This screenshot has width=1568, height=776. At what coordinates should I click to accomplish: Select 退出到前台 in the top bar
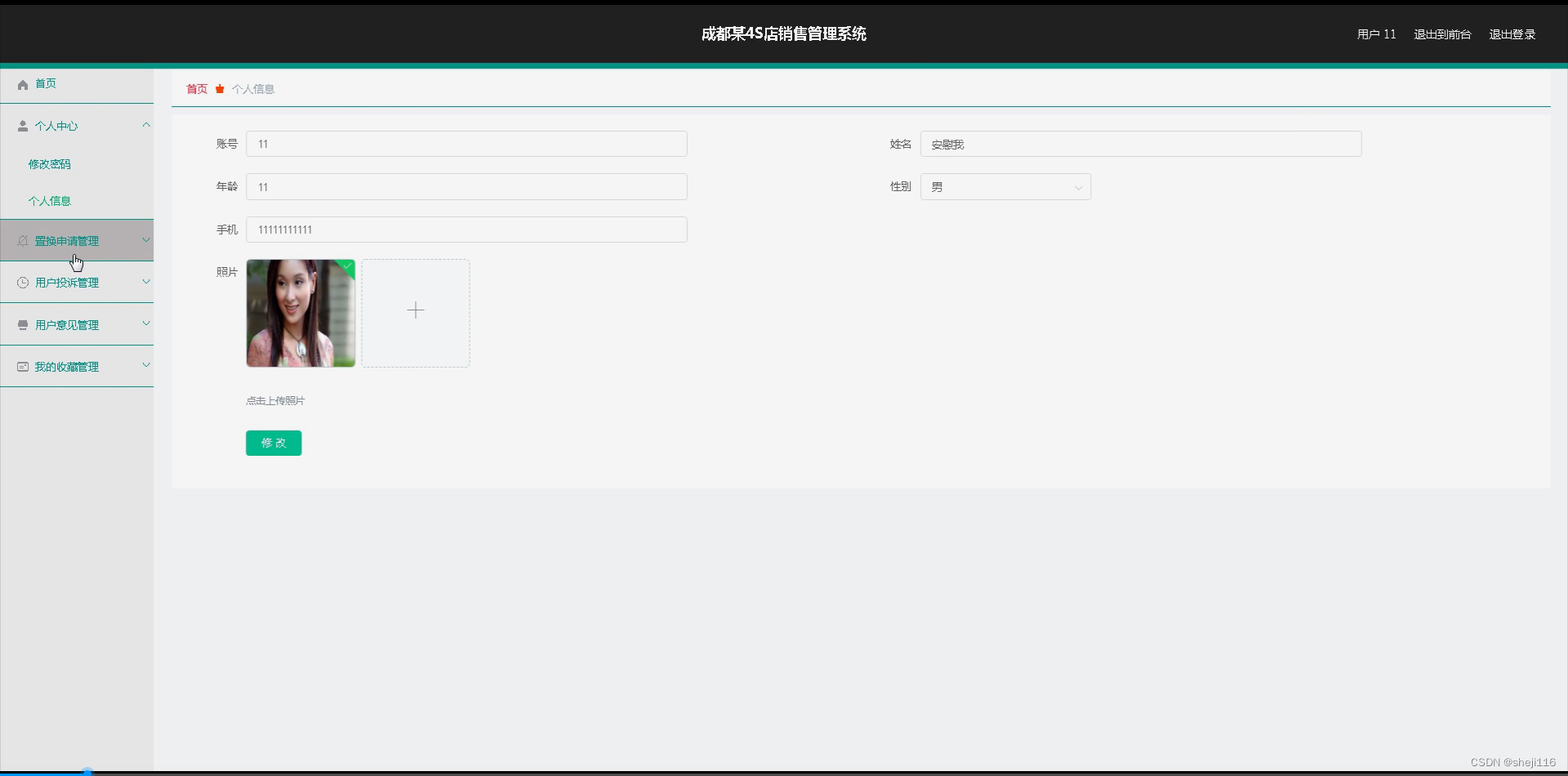point(1441,33)
